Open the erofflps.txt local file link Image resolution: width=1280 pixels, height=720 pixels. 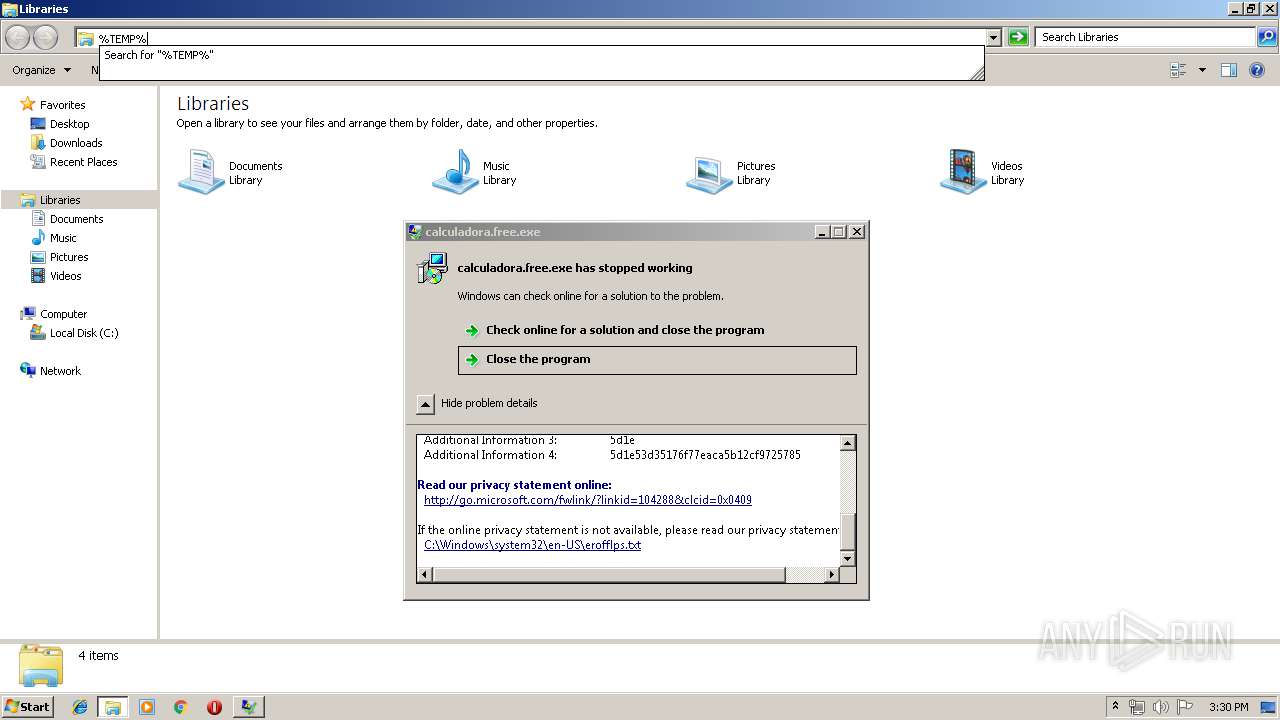click(x=532, y=545)
